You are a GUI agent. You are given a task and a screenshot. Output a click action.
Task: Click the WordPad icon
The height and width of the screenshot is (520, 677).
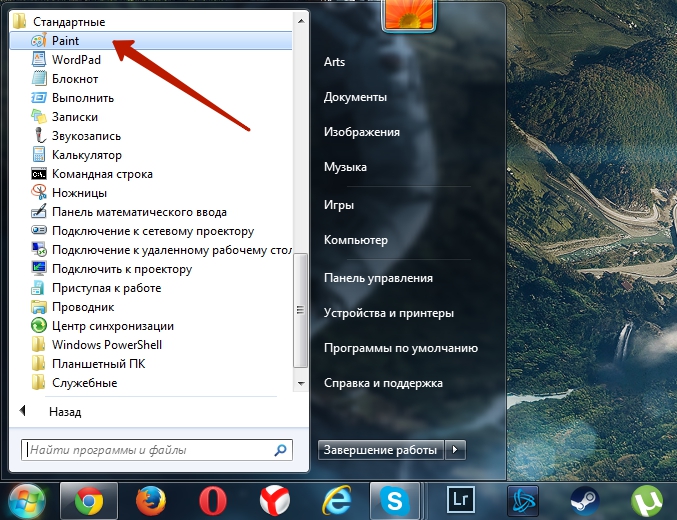click(39, 60)
